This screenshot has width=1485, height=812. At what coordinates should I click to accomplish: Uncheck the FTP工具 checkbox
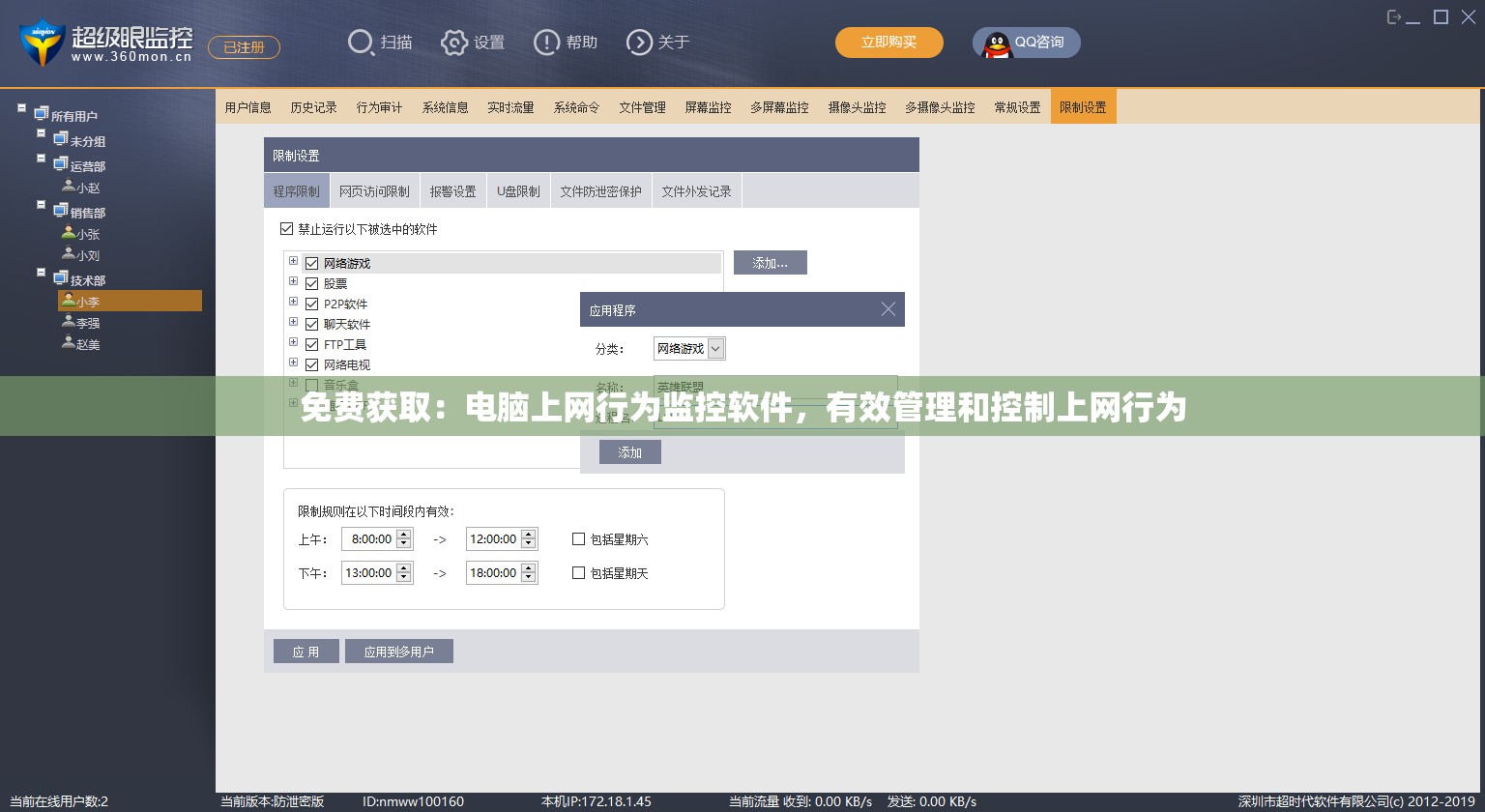[x=311, y=344]
